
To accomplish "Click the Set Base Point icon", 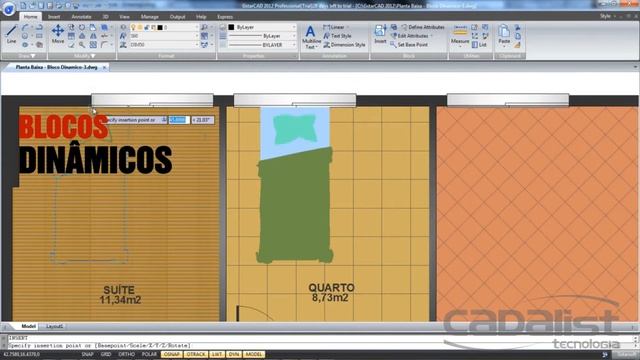I will 393,45.
